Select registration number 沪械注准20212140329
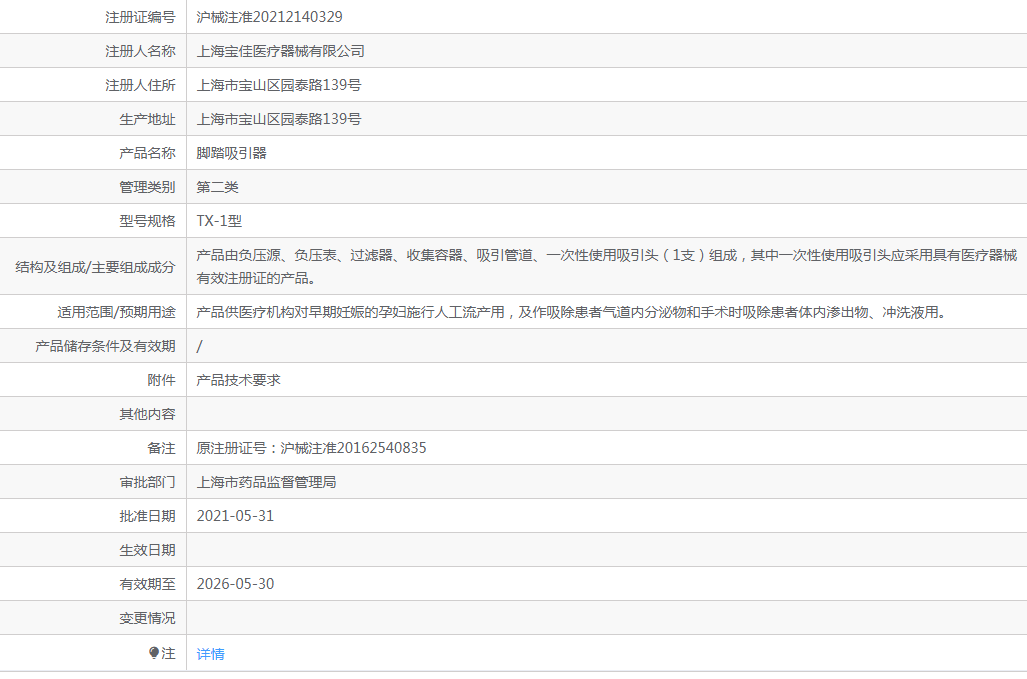Viewport: 1027px width, 679px height. tap(269, 17)
